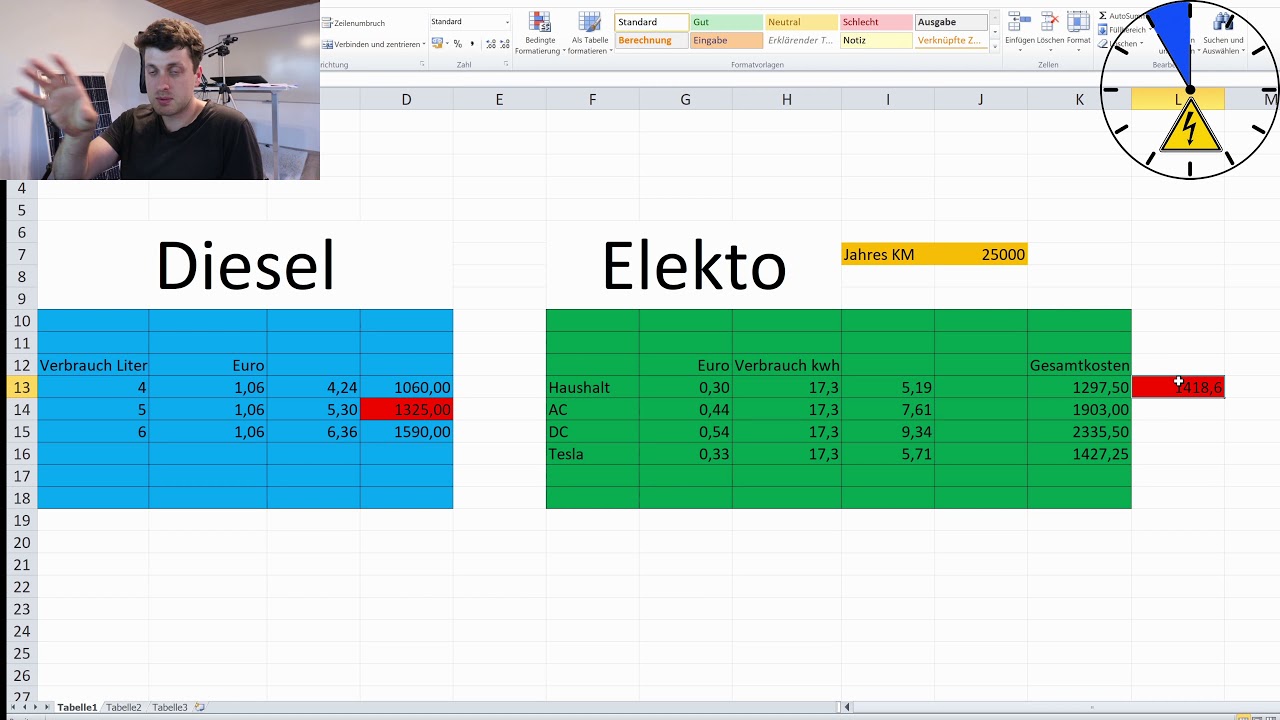1280x720 pixels.
Task: Select the Diesel cost cell 1590,00
Action: 407,432
